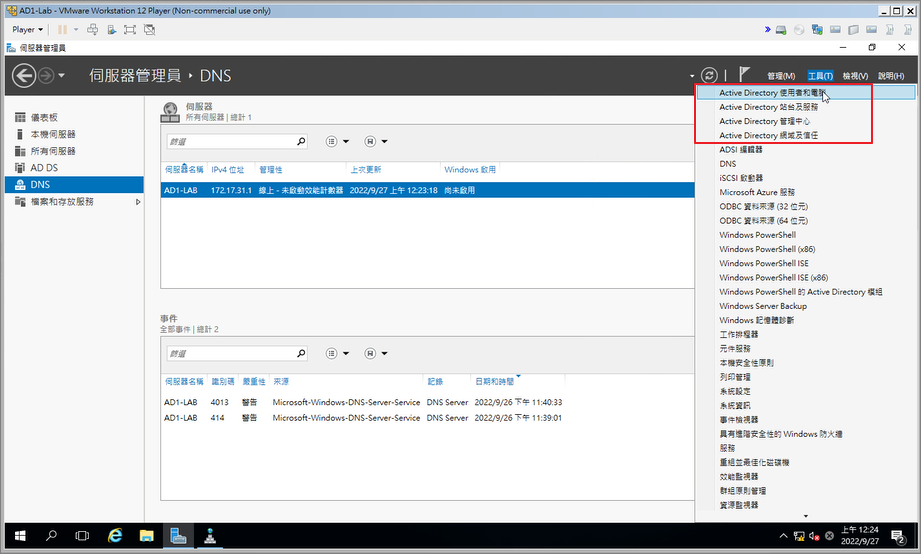The width and height of the screenshot is (921, 554).
Task: Open the servers list criteria options icon
Action: click(x=332, y=141)
